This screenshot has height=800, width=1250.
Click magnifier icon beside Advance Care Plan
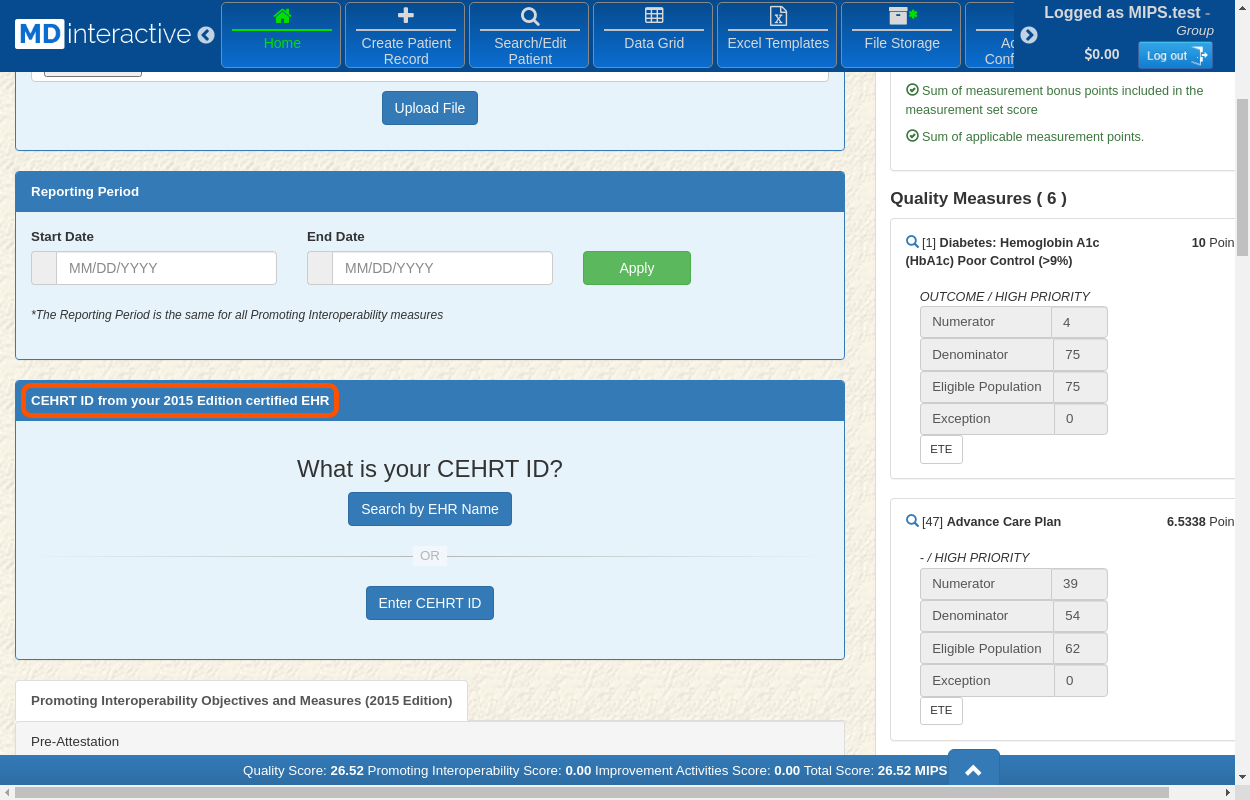(912, 521)
